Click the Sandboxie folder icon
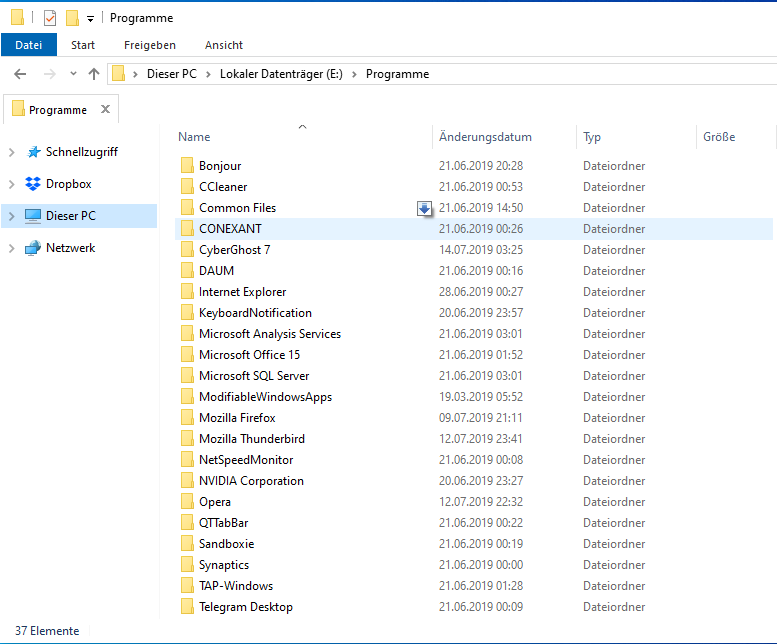The width and height of the screenshot is (777, 644). (187, 544)
